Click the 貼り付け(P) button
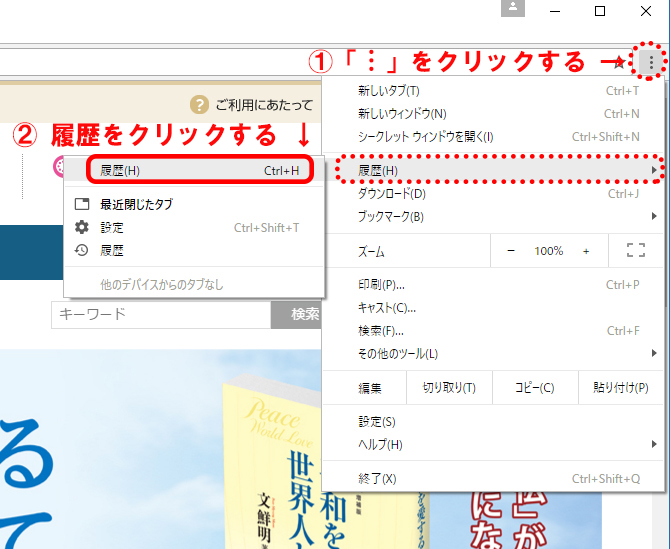The image size is (670, 549). coord(621,388)
